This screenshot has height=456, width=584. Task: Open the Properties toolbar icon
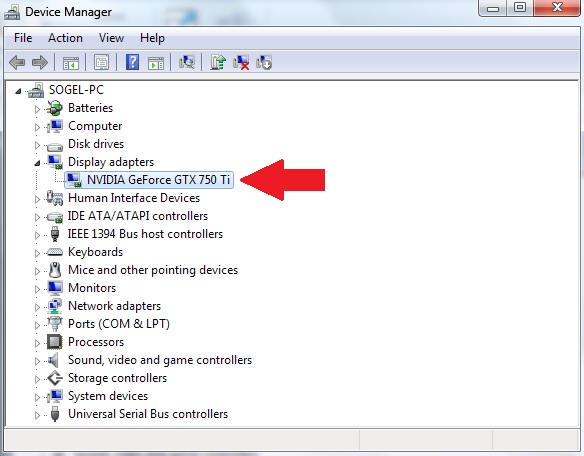(x=102, y=62)
